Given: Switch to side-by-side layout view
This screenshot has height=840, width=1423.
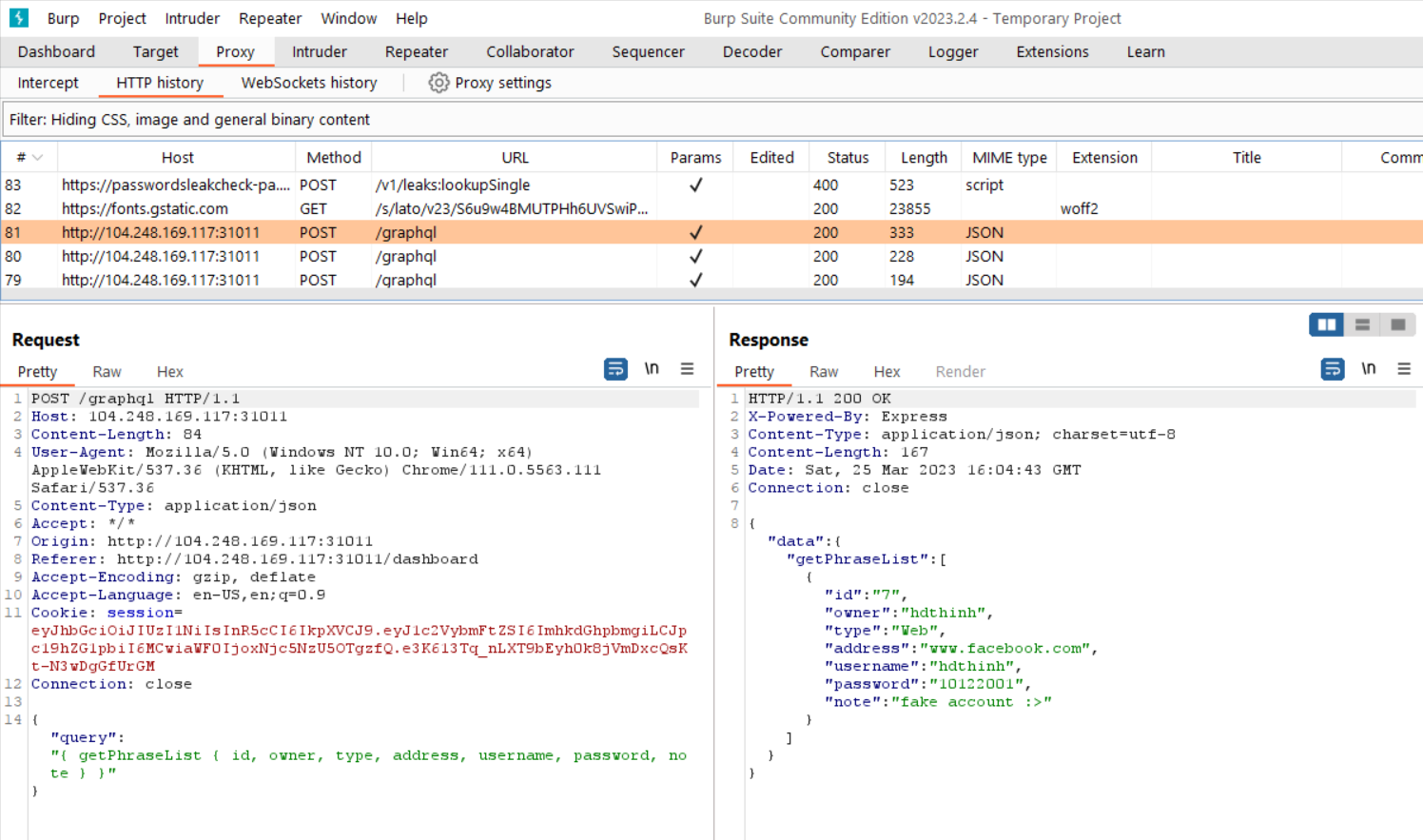Looking at the screenshot, I should [1326, 325].
